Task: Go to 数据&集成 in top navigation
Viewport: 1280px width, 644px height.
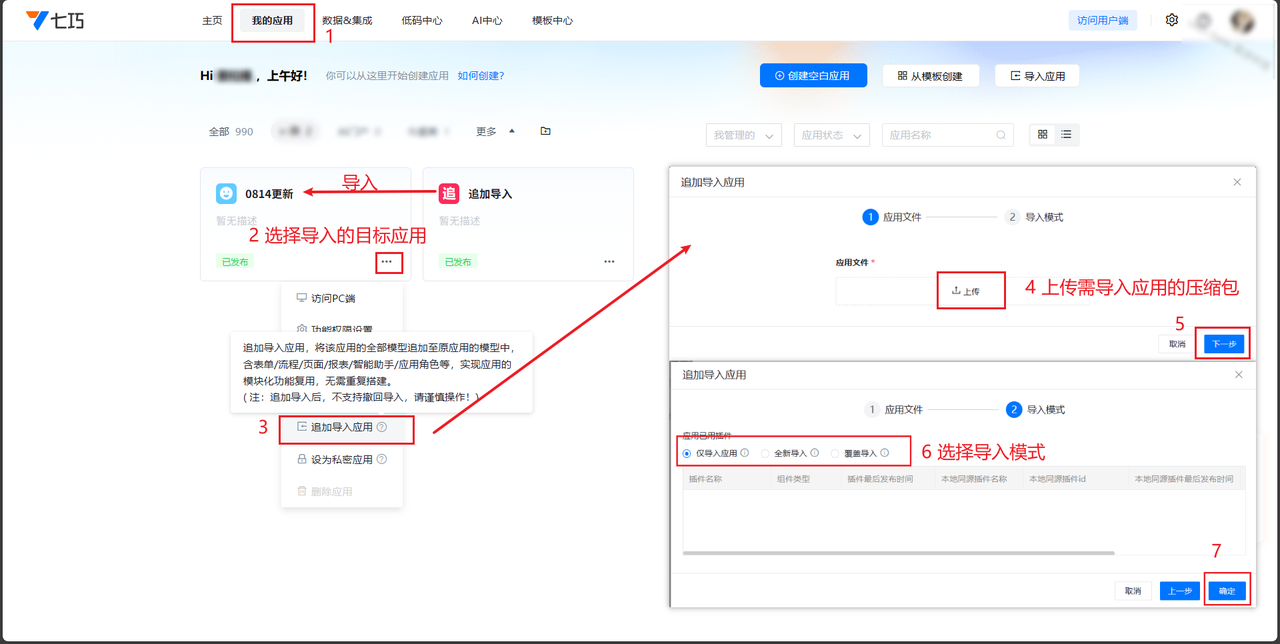Action: [x=347, y=20]
